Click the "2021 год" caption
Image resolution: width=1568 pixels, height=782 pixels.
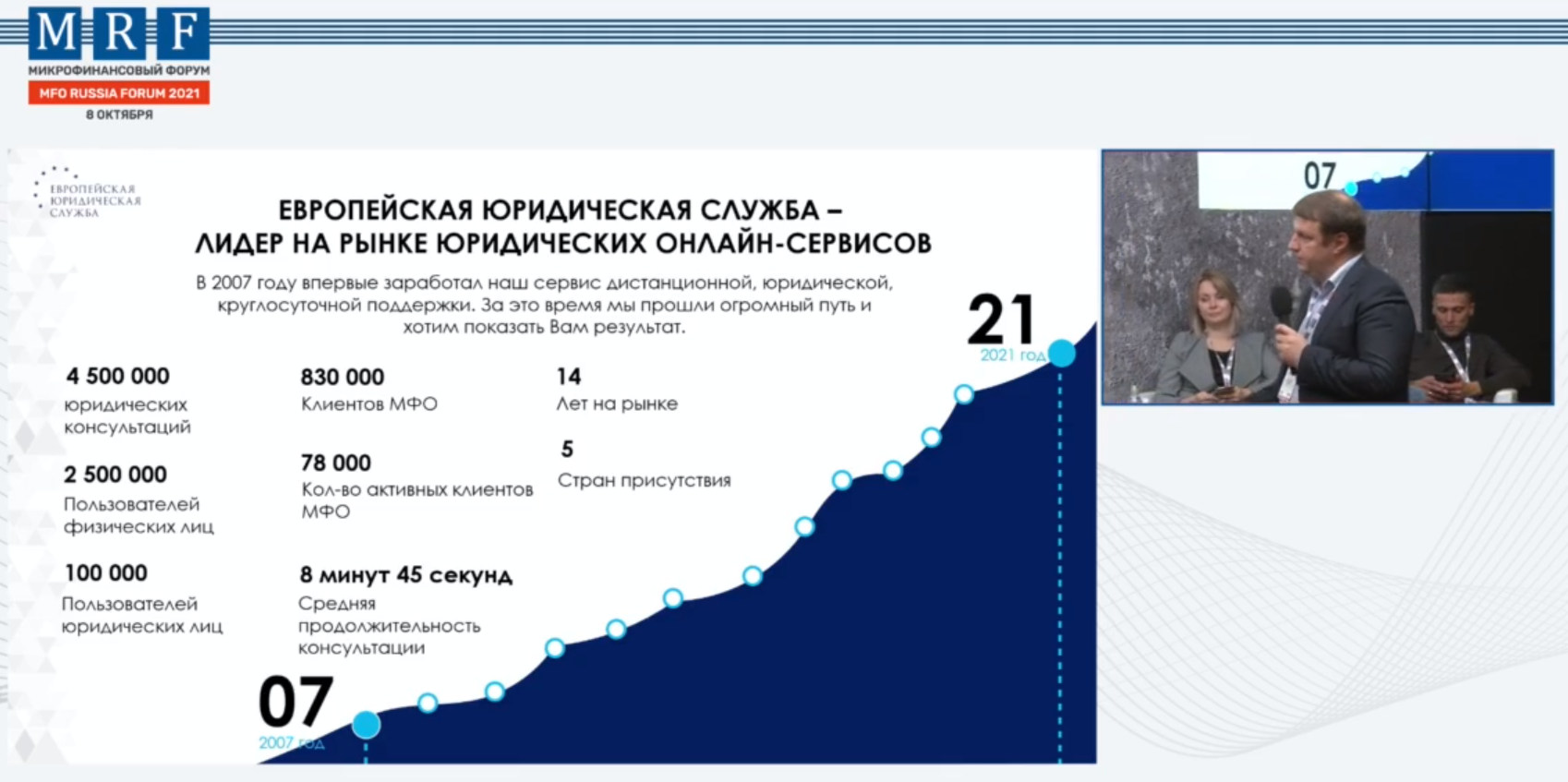[x=1013, y=355]
